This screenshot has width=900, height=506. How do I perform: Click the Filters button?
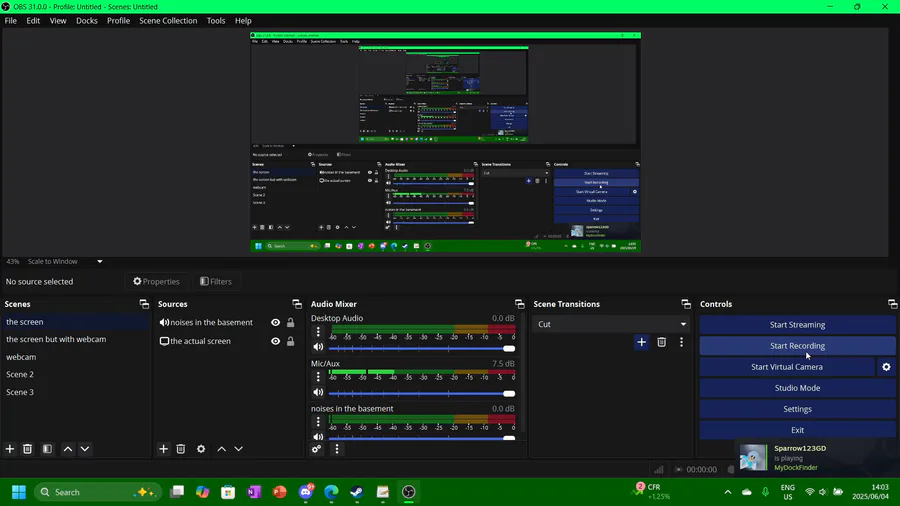(x=216, y=282)
